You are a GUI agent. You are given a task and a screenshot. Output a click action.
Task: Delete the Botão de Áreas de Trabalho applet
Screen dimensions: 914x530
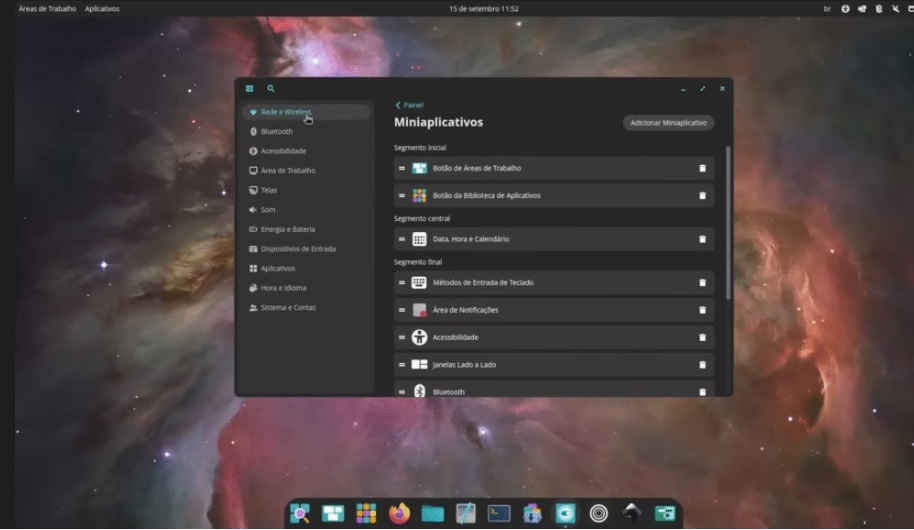click(702, 169)
